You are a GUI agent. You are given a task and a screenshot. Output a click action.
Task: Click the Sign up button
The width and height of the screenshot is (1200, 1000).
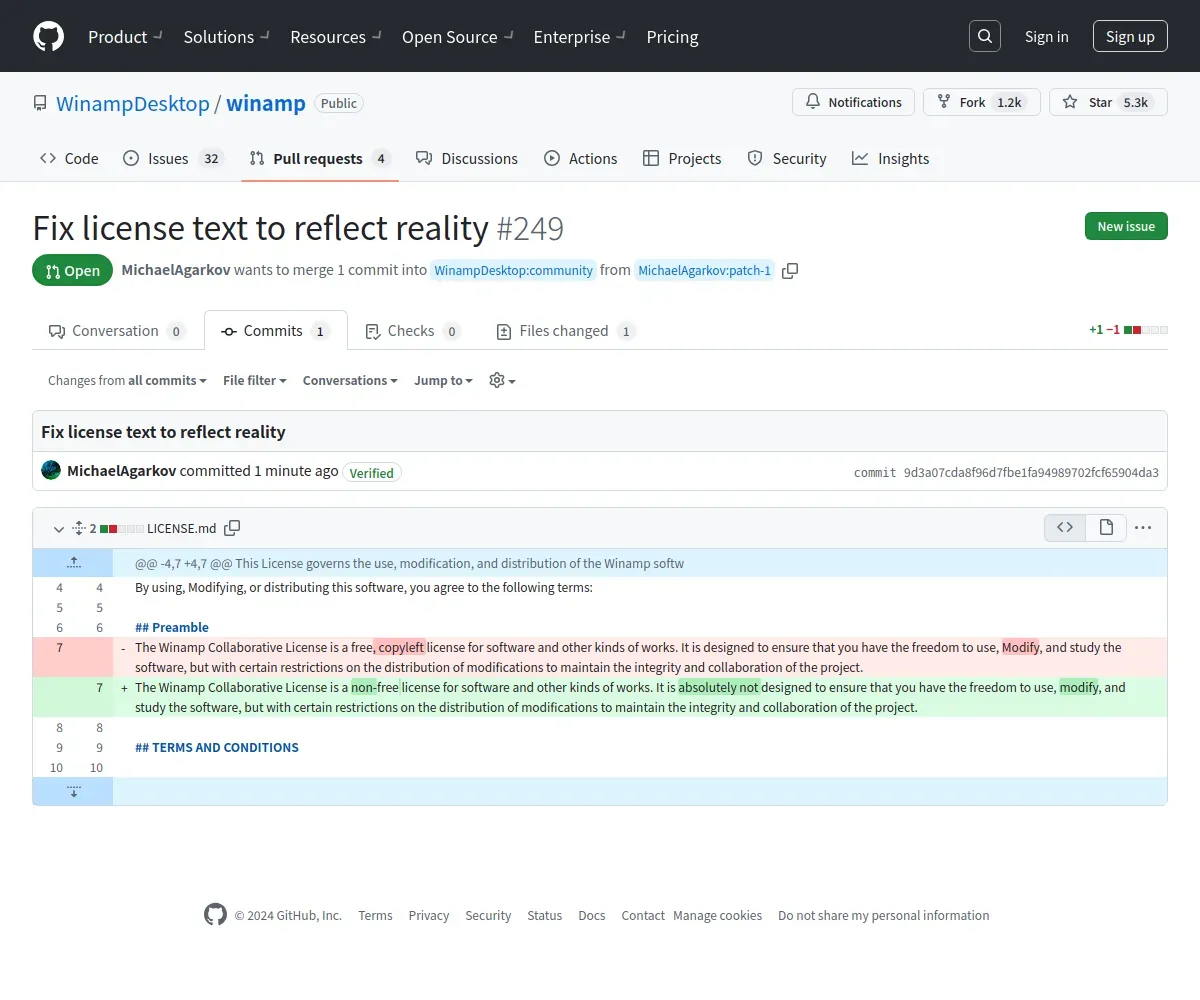pyautogui.click(x=1130, y=36)
